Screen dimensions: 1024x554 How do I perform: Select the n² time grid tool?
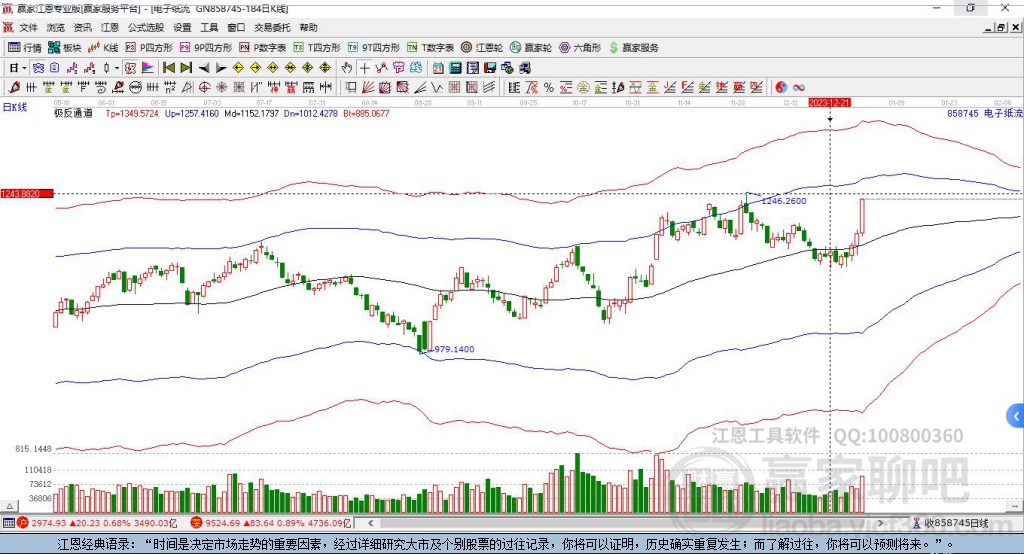(170, 88)
